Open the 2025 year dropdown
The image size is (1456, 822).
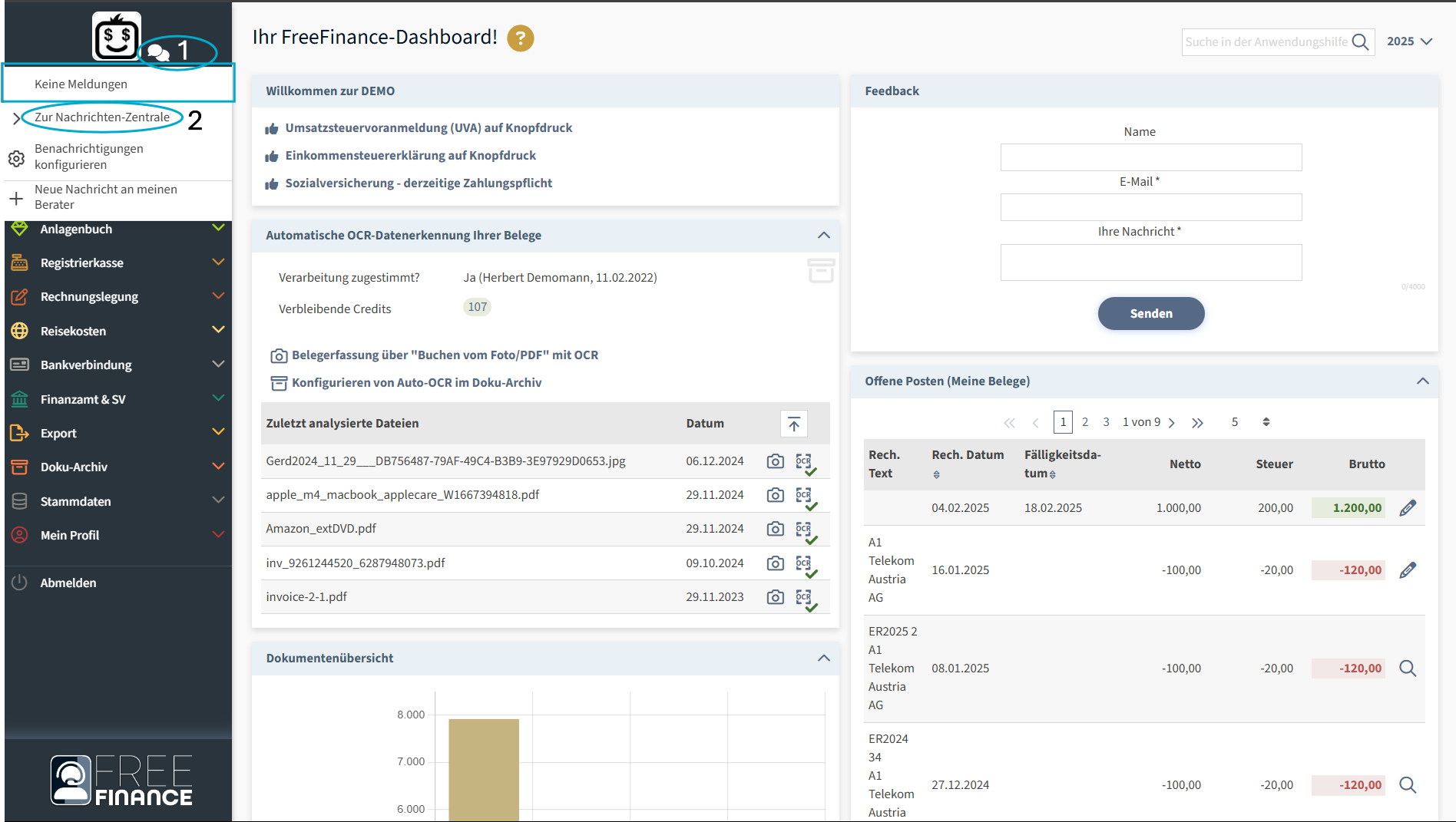[1409, 41]
